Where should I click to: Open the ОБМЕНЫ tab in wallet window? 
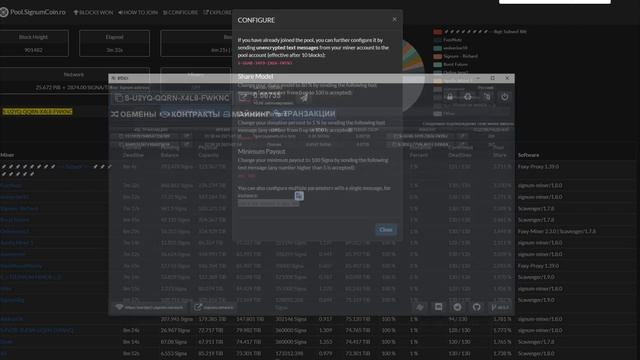[133, 114]
